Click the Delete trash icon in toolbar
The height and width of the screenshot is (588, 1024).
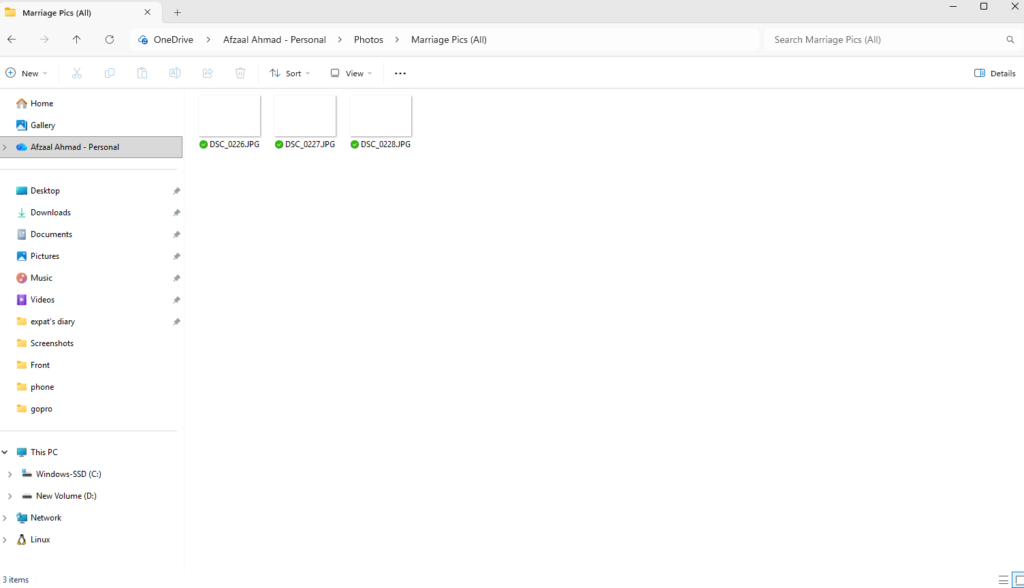pos(240,73)
